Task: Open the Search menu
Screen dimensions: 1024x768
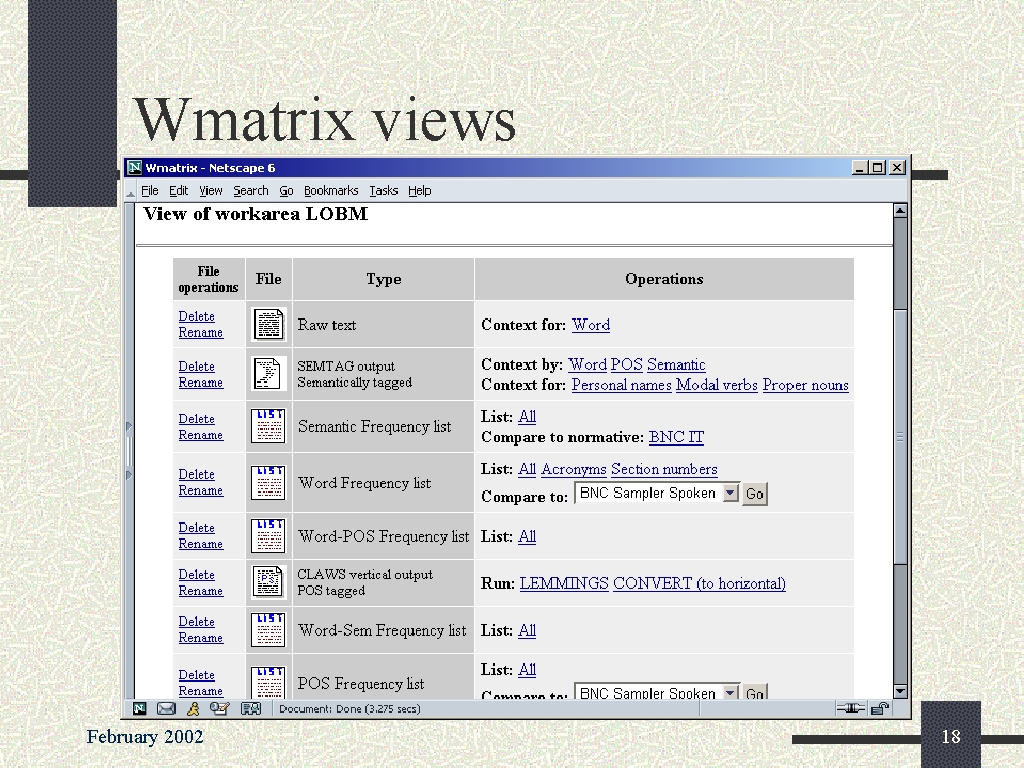Action: click(251, 191)
